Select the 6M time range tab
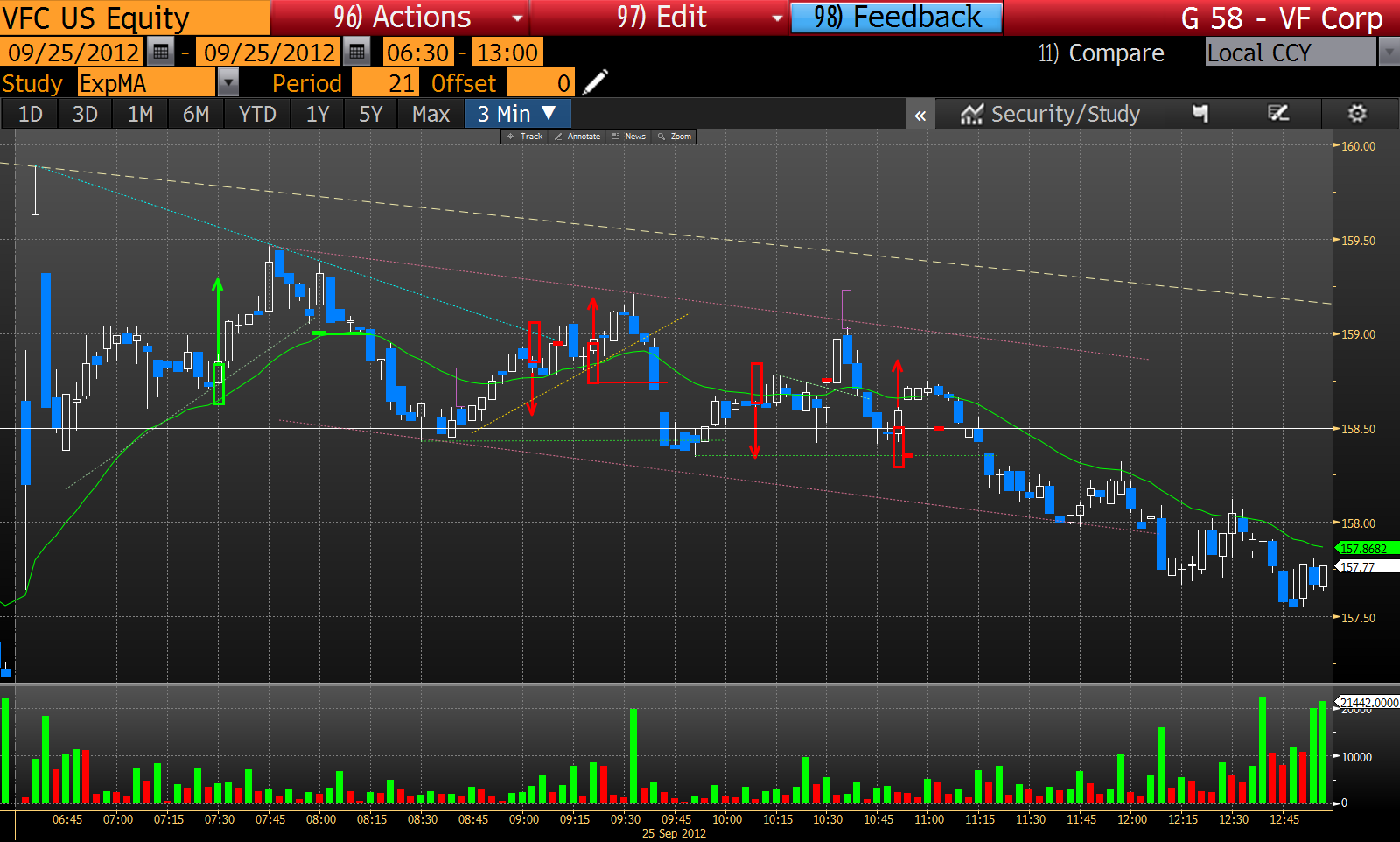The image size is (1400, 842). coord(196,114)
